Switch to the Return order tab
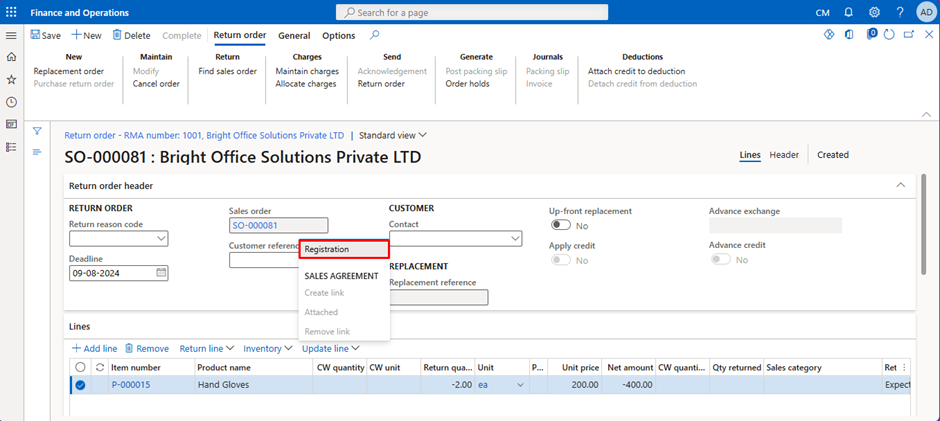 point(240,35)
